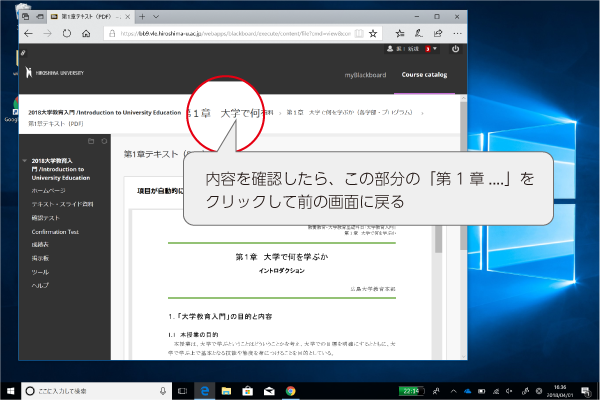This screenshot has width=600, height=400.
Task: Click the browser forward arrow
Action: click(47, 34)
